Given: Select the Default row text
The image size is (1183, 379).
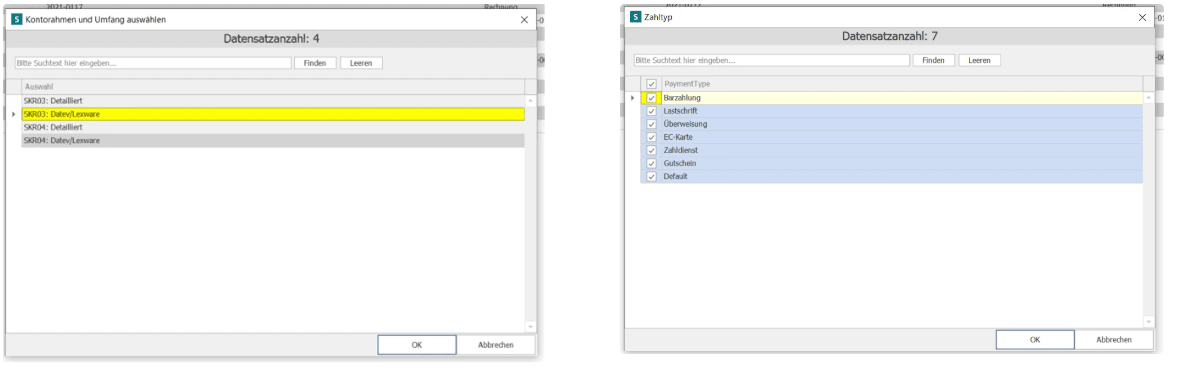Looking at the screenshot, I should 675,177.
